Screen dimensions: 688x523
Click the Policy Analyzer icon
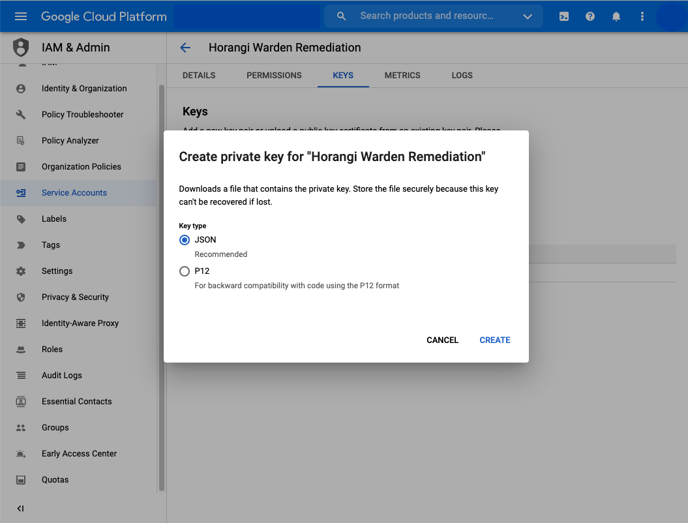(x=21, y=140)
